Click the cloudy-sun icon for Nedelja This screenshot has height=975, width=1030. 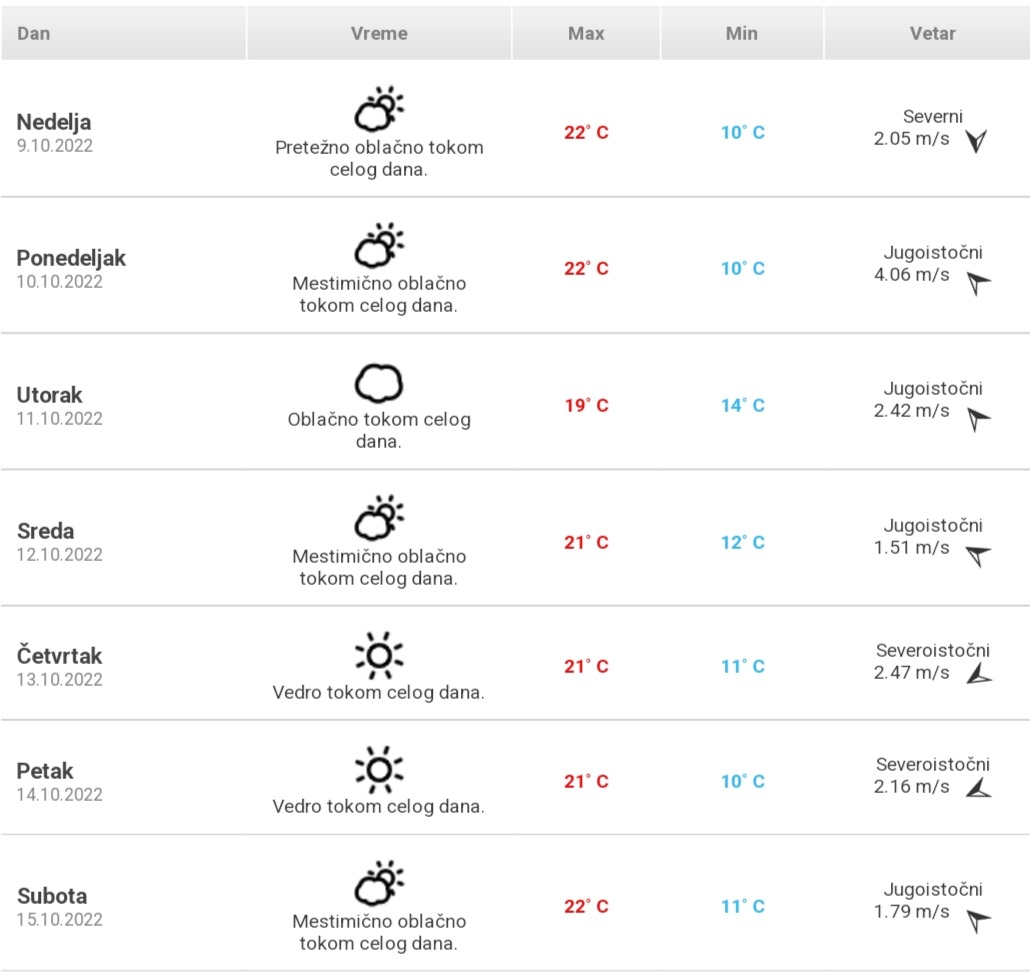coord(379,109)
